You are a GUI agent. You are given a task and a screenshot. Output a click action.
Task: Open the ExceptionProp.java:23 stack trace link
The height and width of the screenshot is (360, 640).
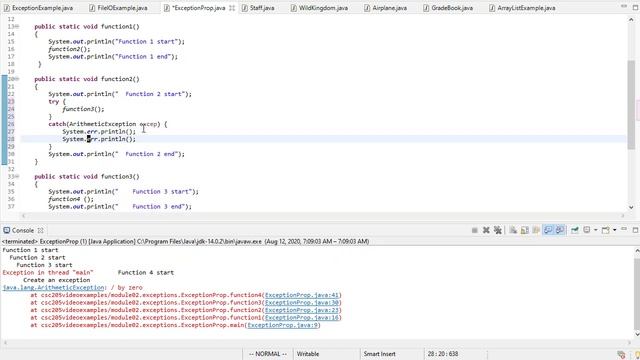(x=302, y=310)
